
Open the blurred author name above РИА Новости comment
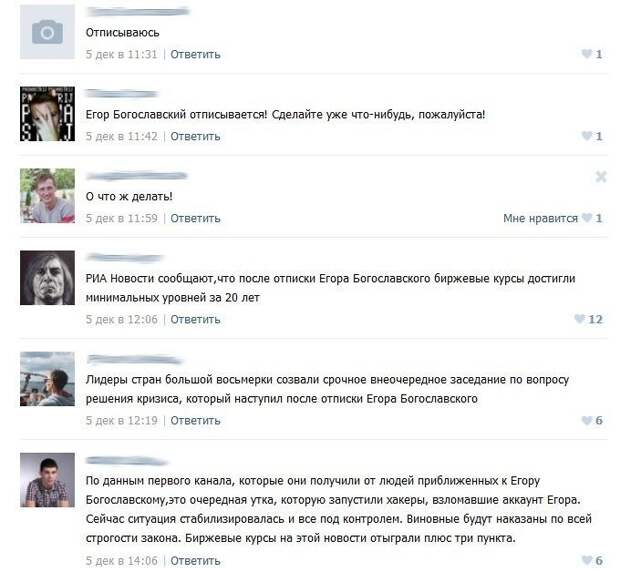(125, 258)
